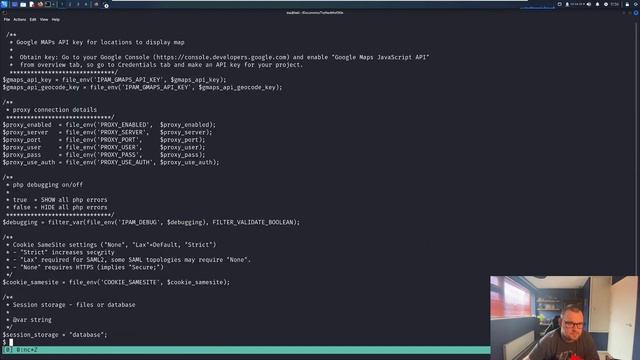Click 'true = SHOW all php errors'
Image resolution: width=640 pixels, height=360 pixels.
60,200
